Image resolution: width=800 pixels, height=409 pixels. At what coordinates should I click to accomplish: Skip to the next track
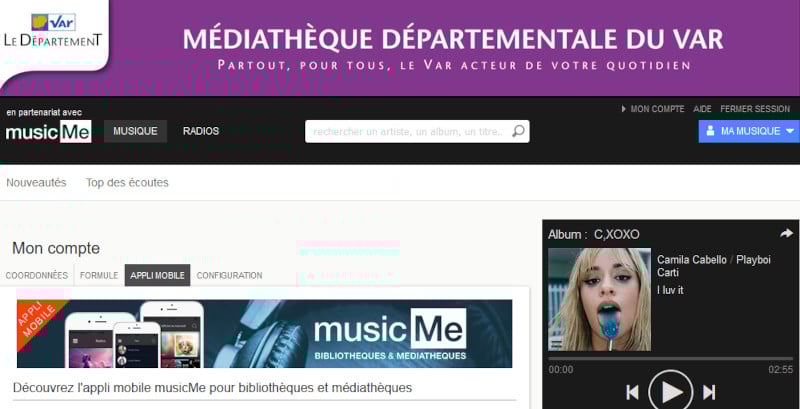click(x=709, y=392)
